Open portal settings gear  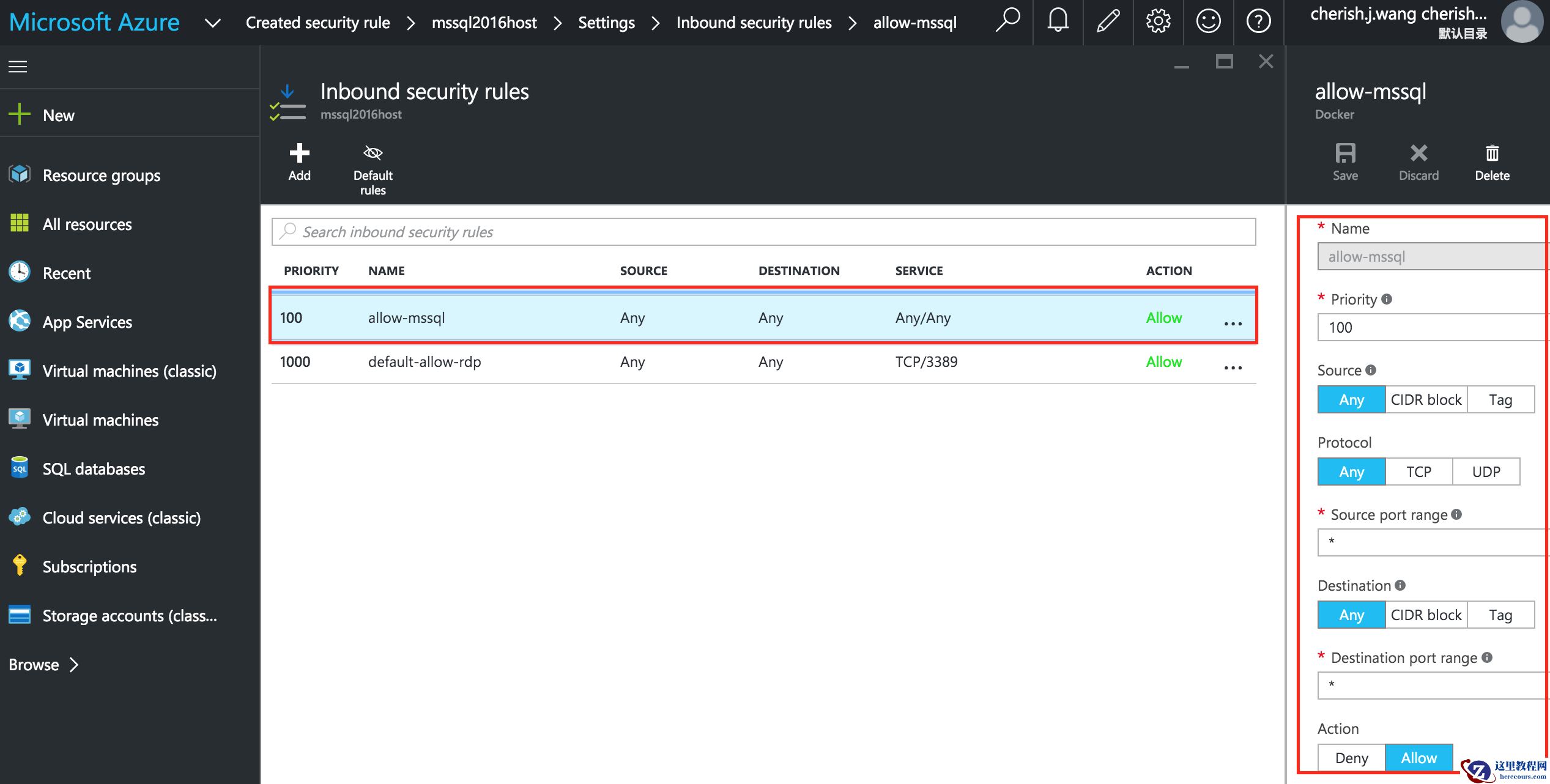tap(1158, 22)
